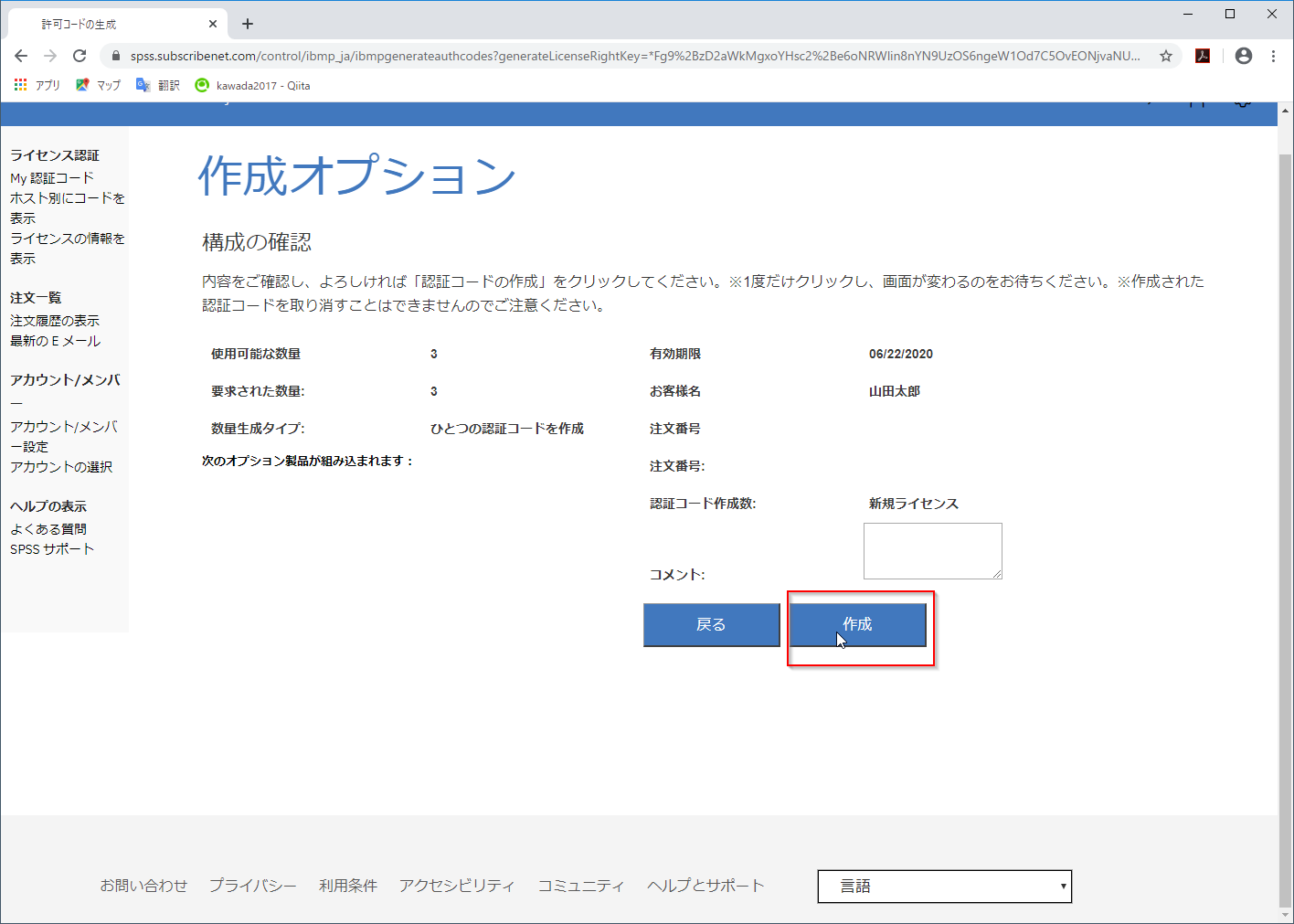The image size is (1294, 924).
Task: Open the SPSS サポート link
Action: pyautogui.click(x=52, y=549)
